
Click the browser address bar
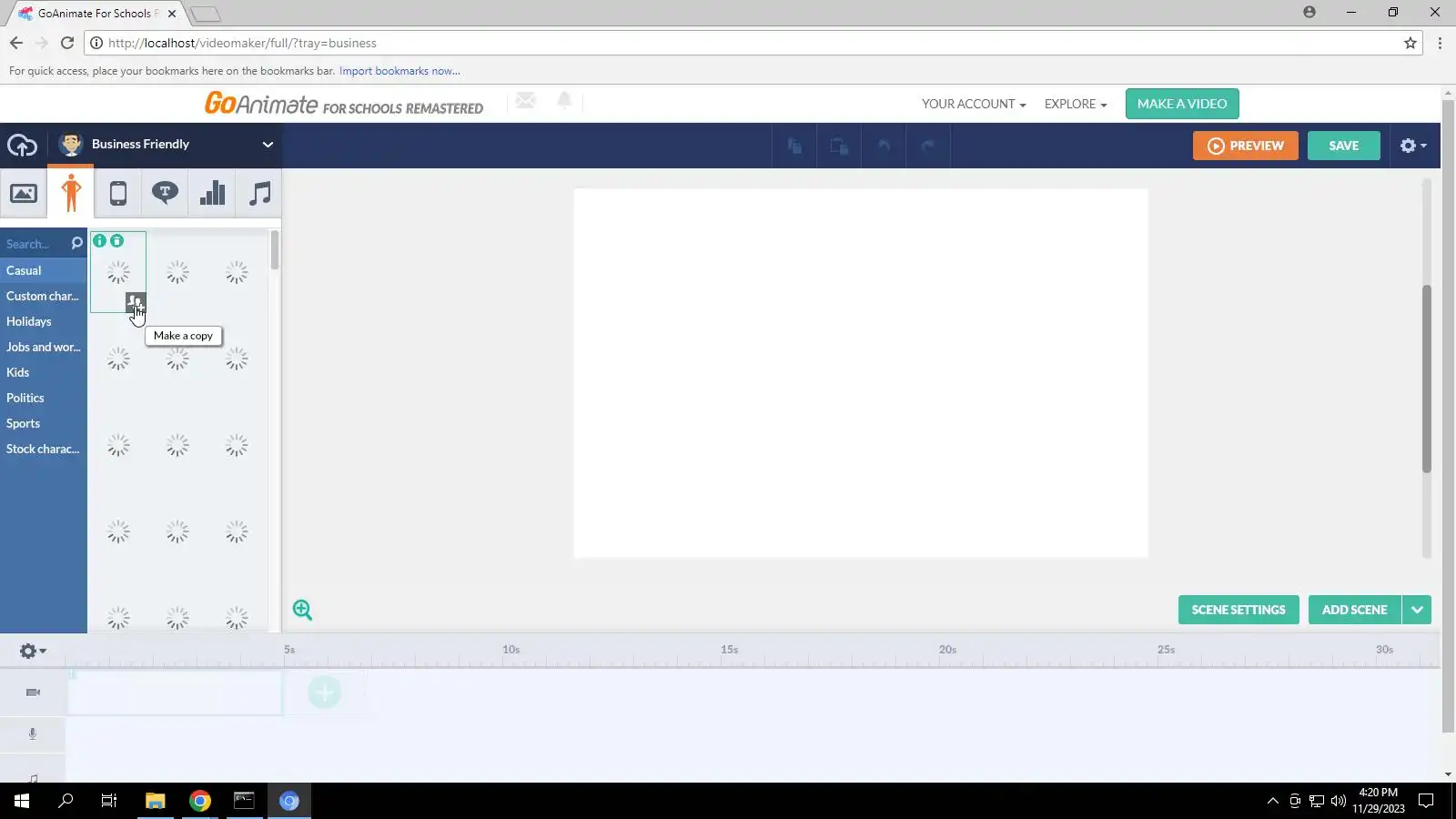[x=753, y=43]
